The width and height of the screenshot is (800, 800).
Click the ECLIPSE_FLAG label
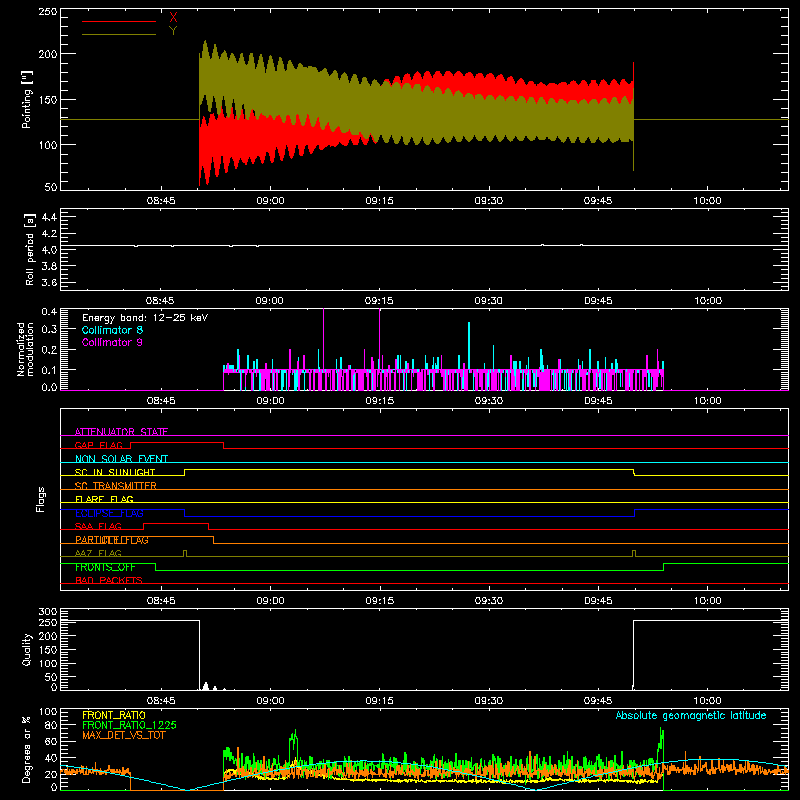coord(109,513)
